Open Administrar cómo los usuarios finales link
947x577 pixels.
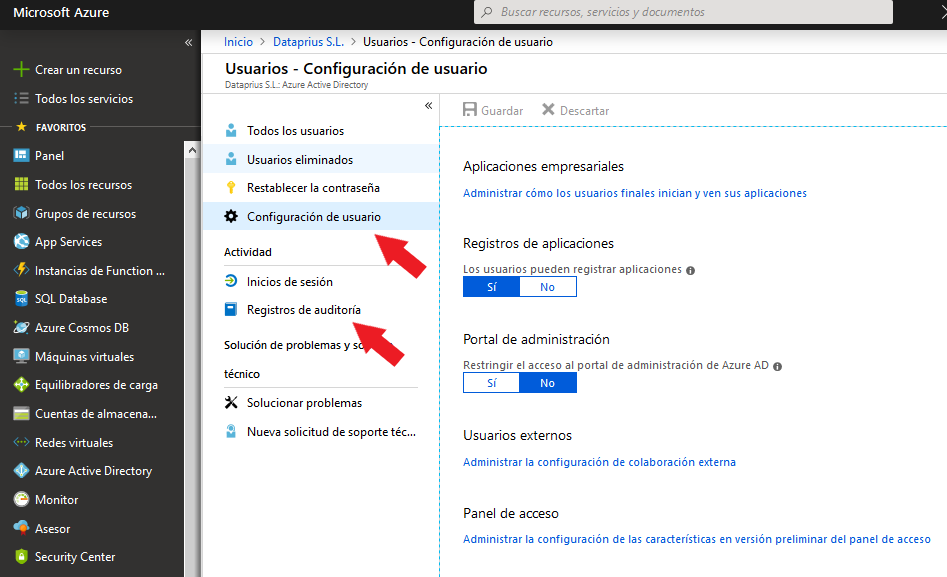coord(635,193)
